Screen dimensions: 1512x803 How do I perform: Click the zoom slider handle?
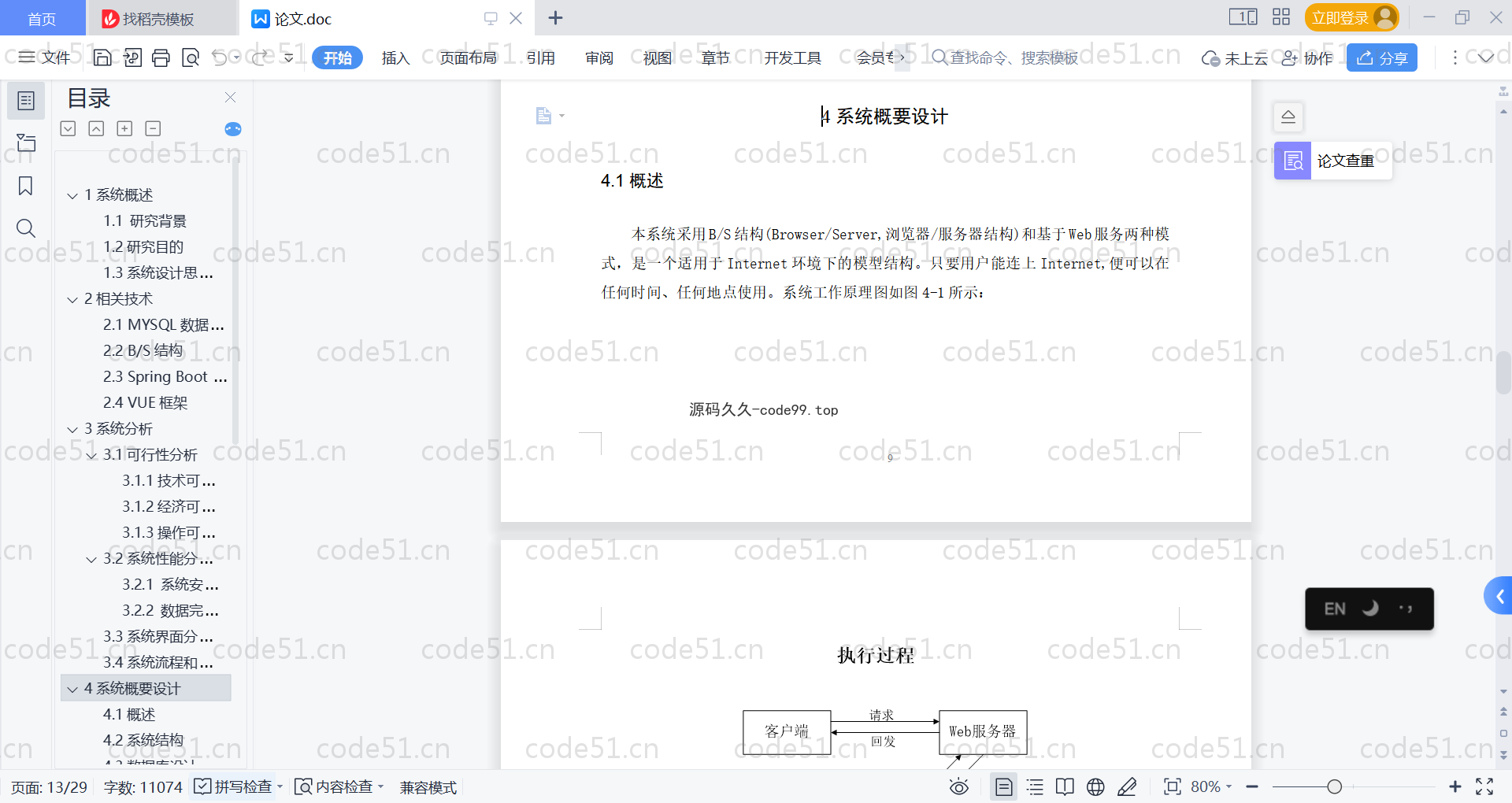pyautogui.click(x=1334, y=786)
